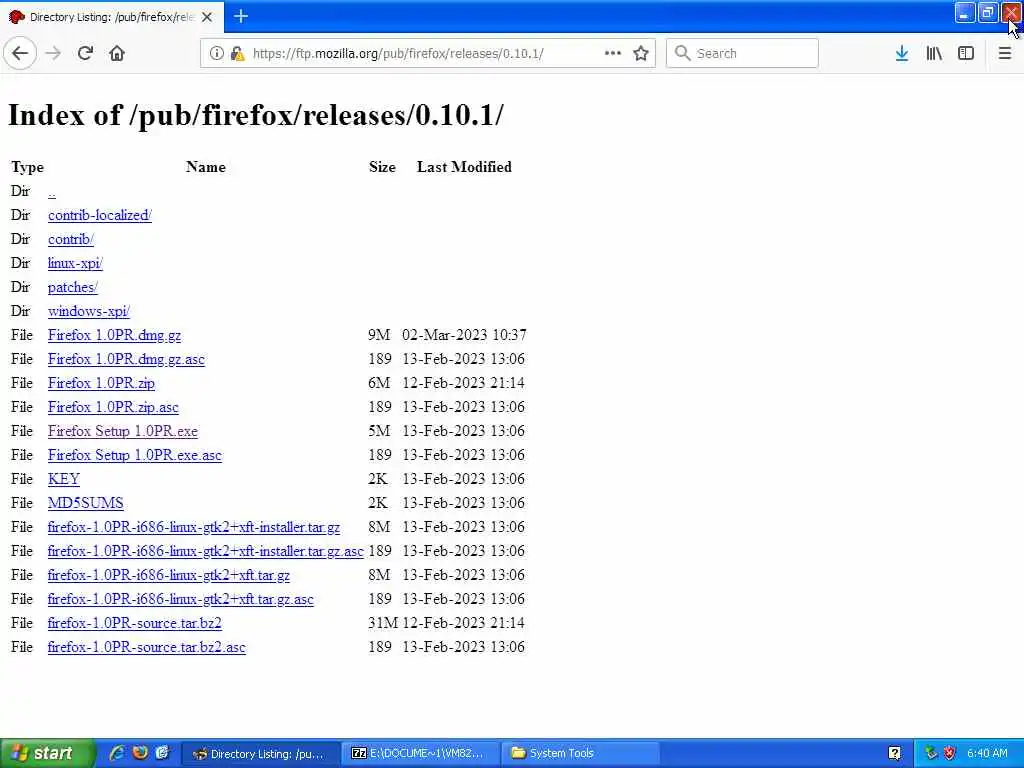The width and height of the screenshot is (1024, 768).
Task: Open the contrib/ directory
Action: click(71, 240)
